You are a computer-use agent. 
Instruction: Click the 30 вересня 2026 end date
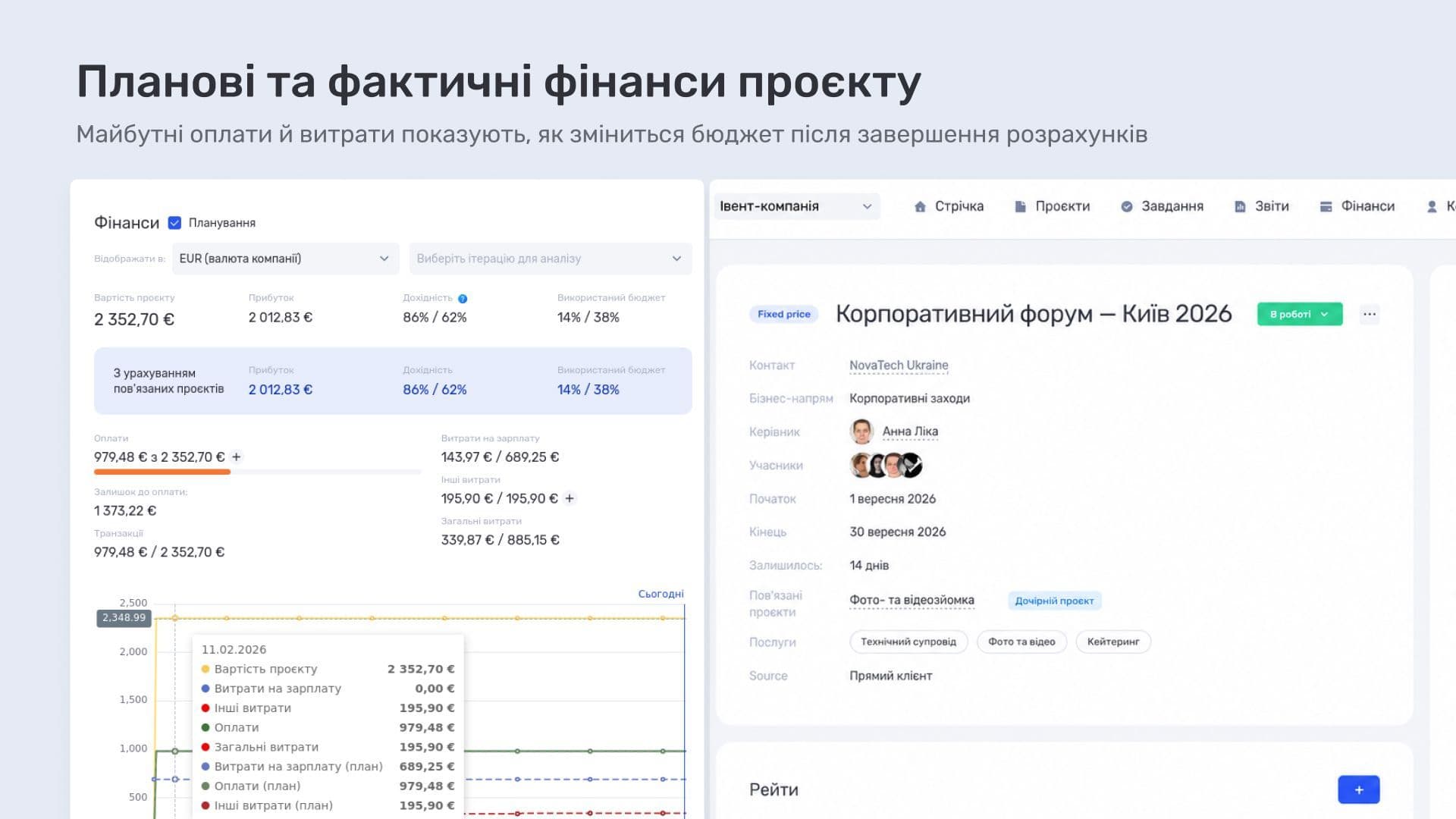898,532
